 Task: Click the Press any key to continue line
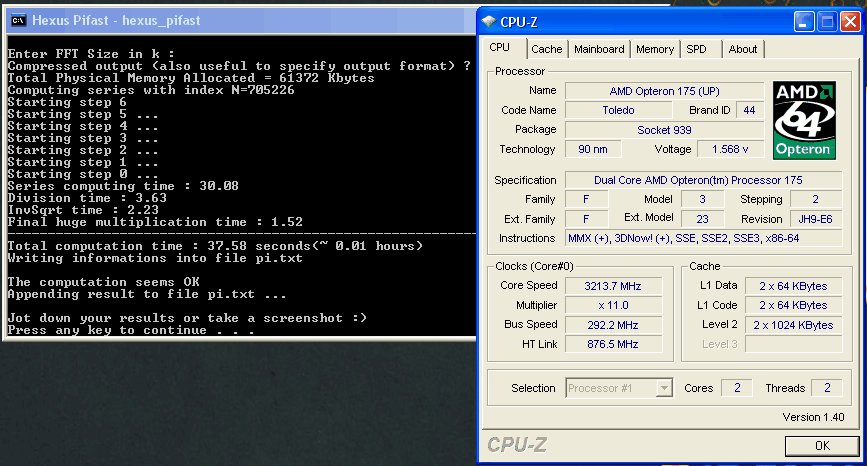click(131, 330)
